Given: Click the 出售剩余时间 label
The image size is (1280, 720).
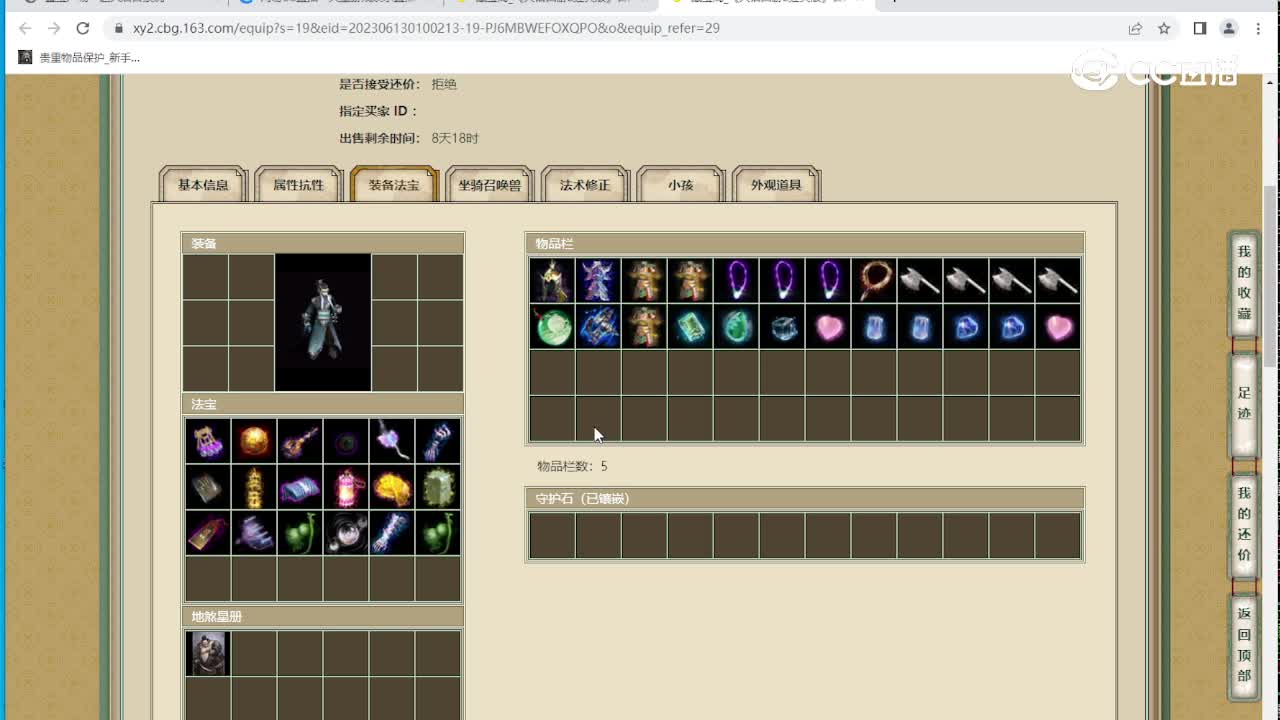Looking at the screenshot, I should coord(380,138).
